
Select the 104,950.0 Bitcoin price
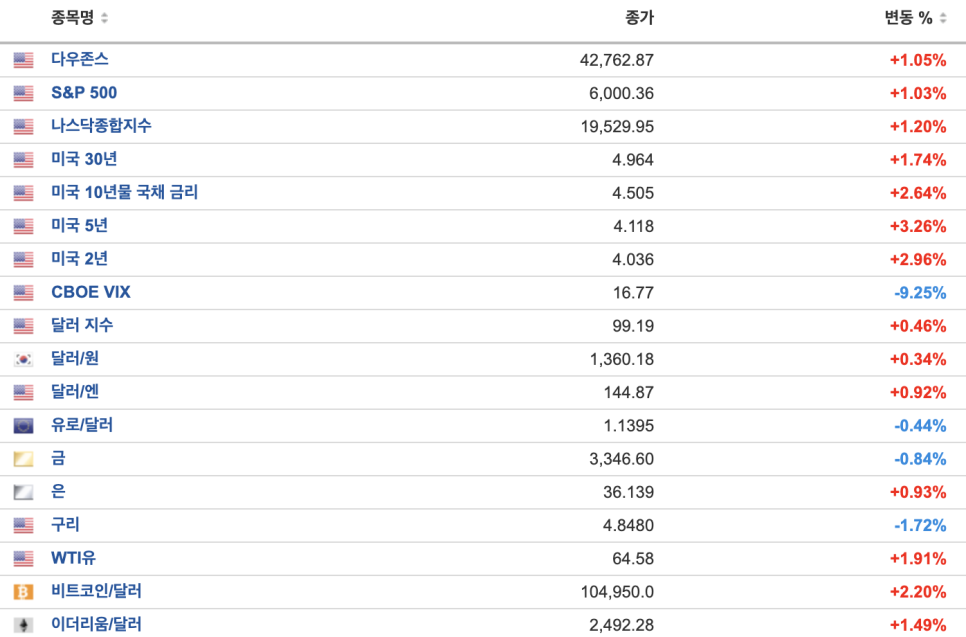click(x=617, y=593)
